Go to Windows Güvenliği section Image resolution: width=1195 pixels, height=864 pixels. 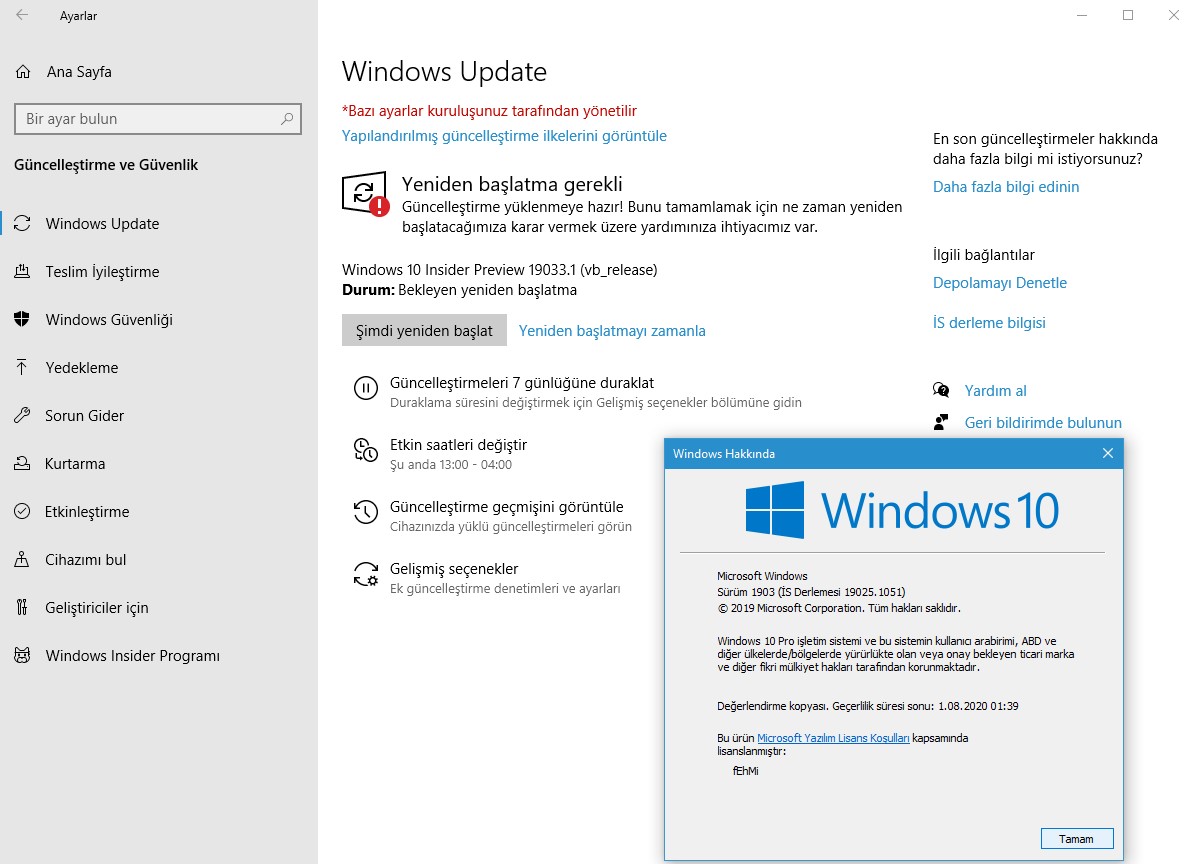[159, 319]
